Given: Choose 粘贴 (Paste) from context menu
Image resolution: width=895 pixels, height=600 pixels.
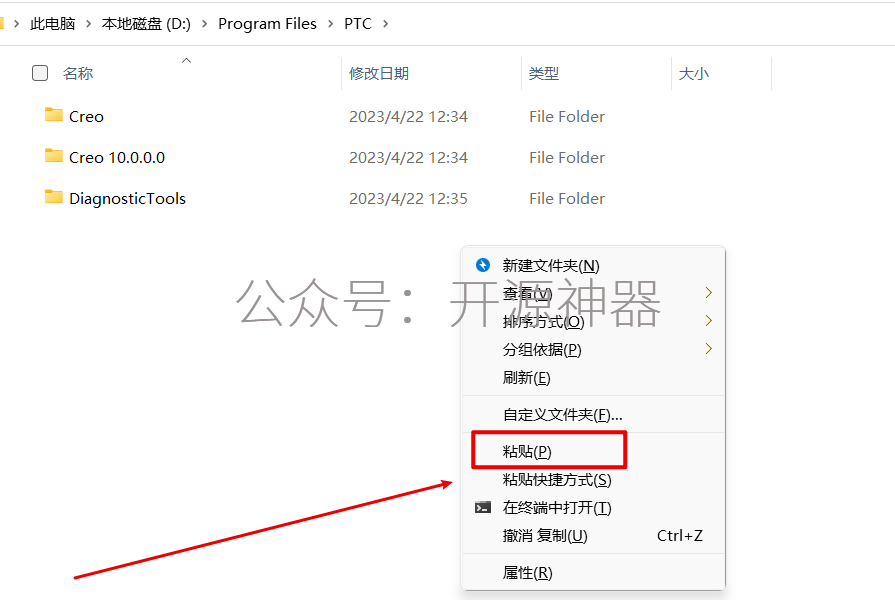Looking at the screenshot, I should coord(527,451).
